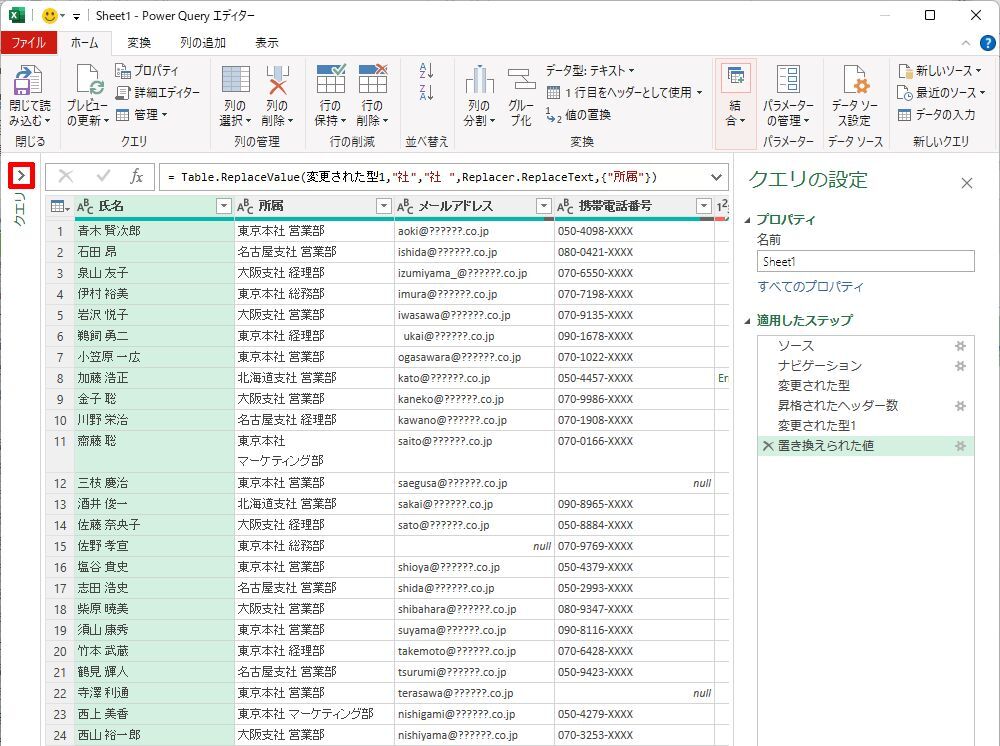Open the すべてのプロパティ link
The height and width of the screenshot is (746, 1000).
click(x=810, y=287)
